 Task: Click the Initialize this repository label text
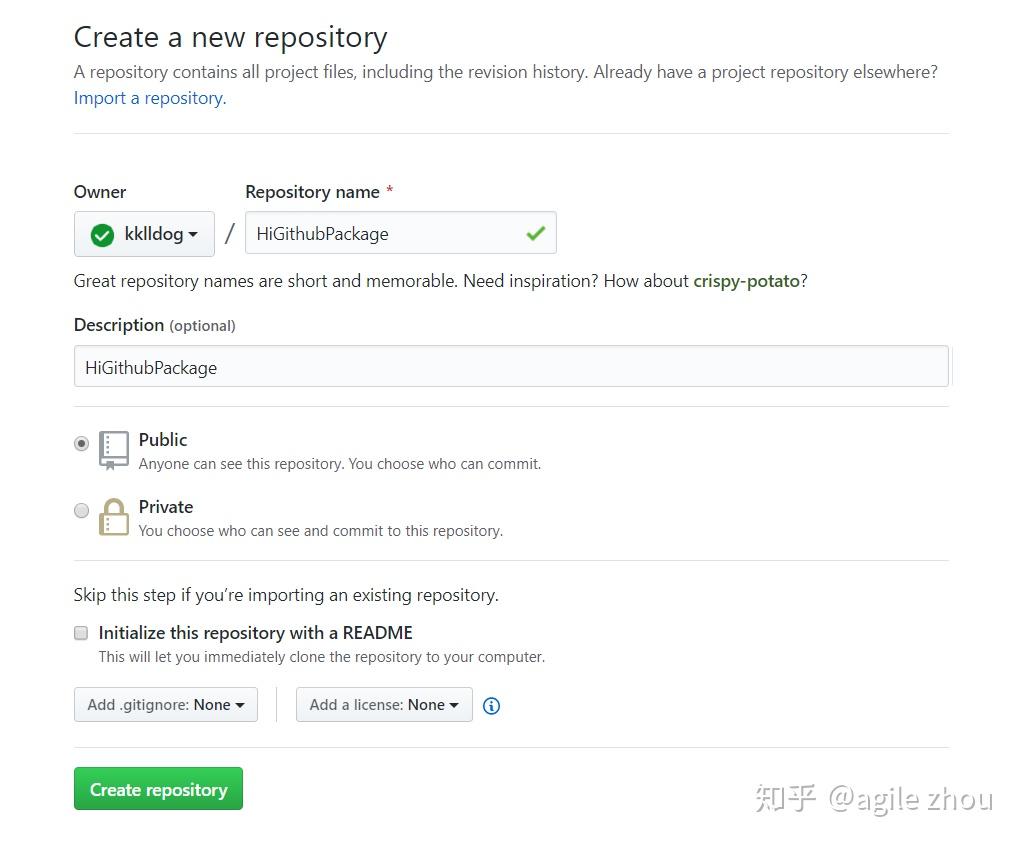(255, 633)
